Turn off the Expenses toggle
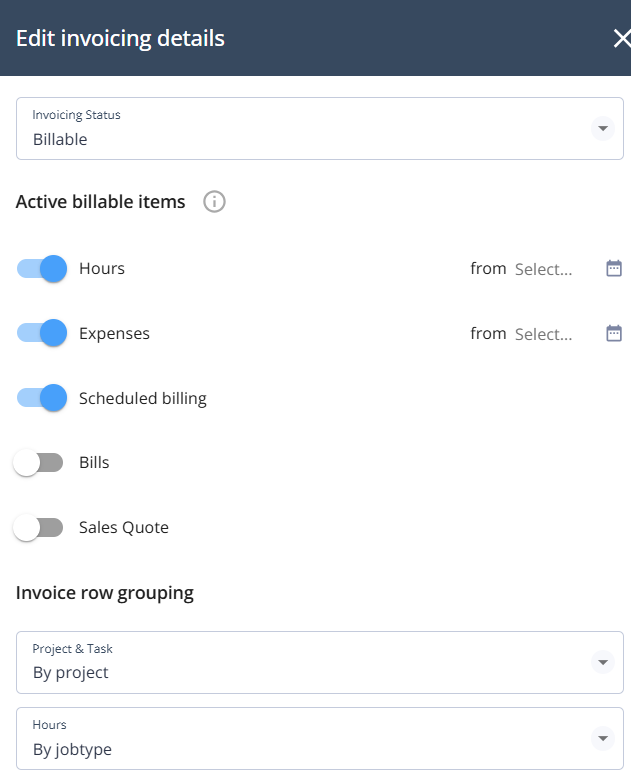This screenshot has height=783, width=631. click(42, 333)
